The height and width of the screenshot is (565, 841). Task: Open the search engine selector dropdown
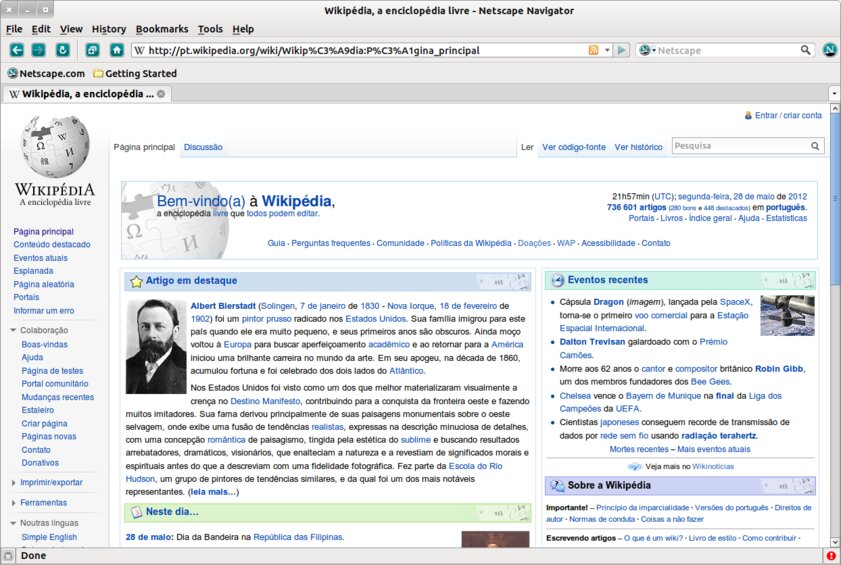tap(647, 50)
